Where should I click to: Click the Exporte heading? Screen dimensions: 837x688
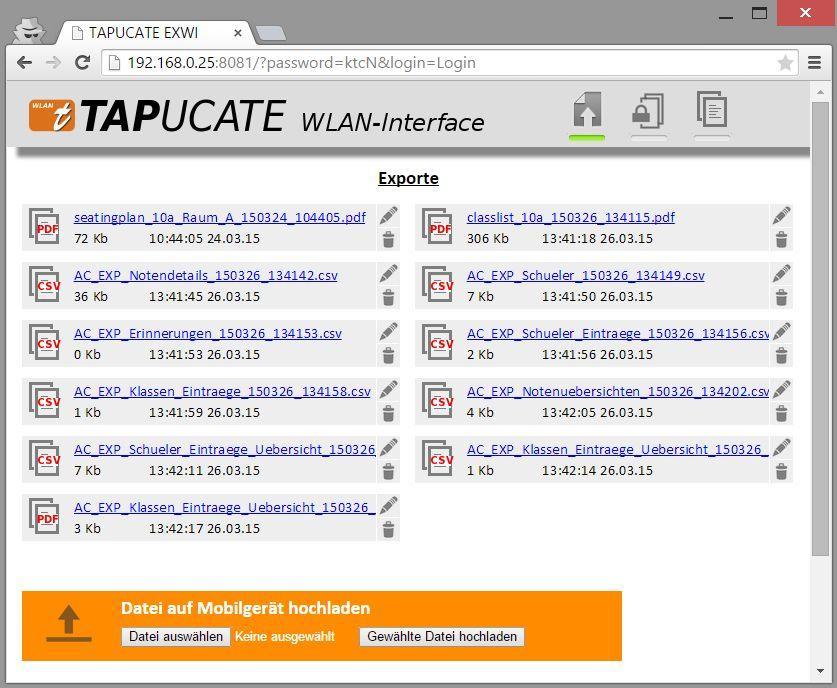click(408, 178)
